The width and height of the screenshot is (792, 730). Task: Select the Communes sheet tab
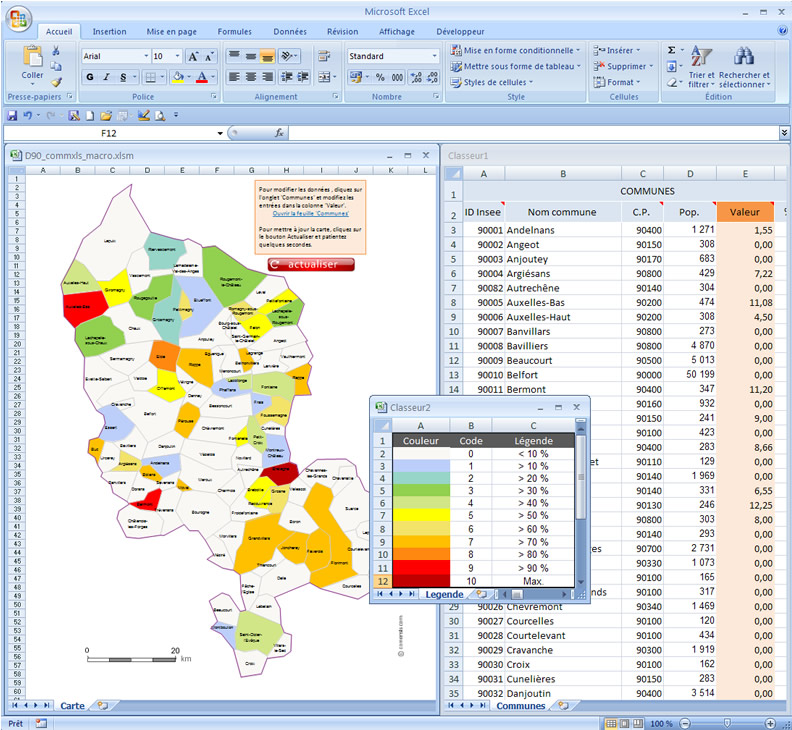point(521,706)
